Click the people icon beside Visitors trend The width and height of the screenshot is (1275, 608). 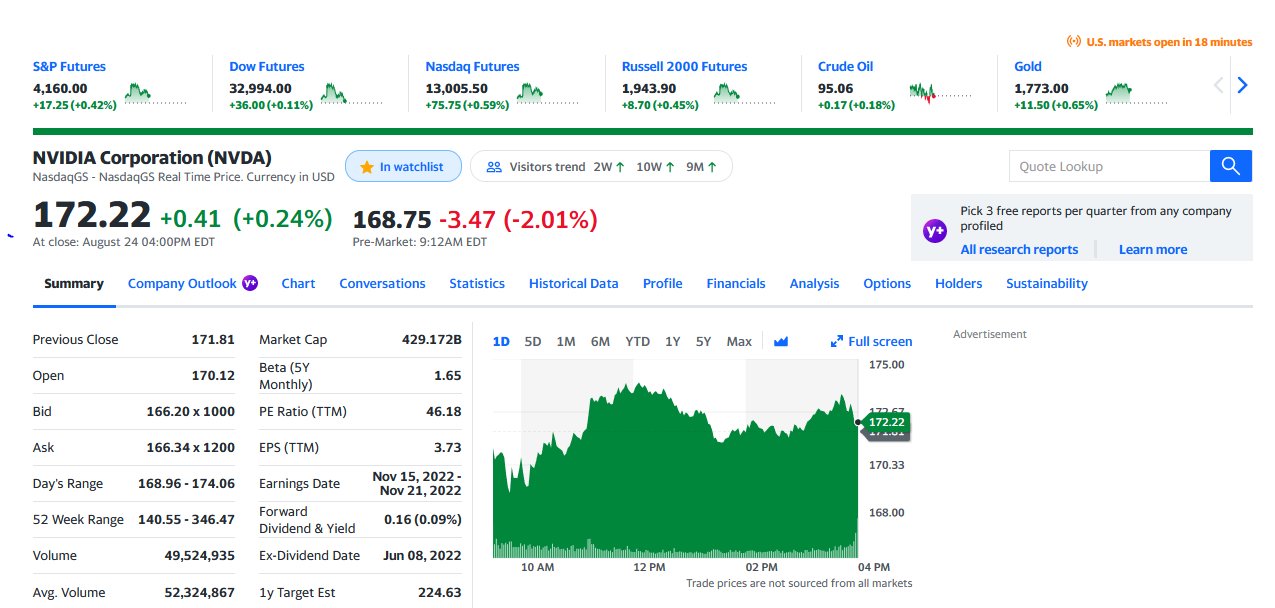(493, 167)
